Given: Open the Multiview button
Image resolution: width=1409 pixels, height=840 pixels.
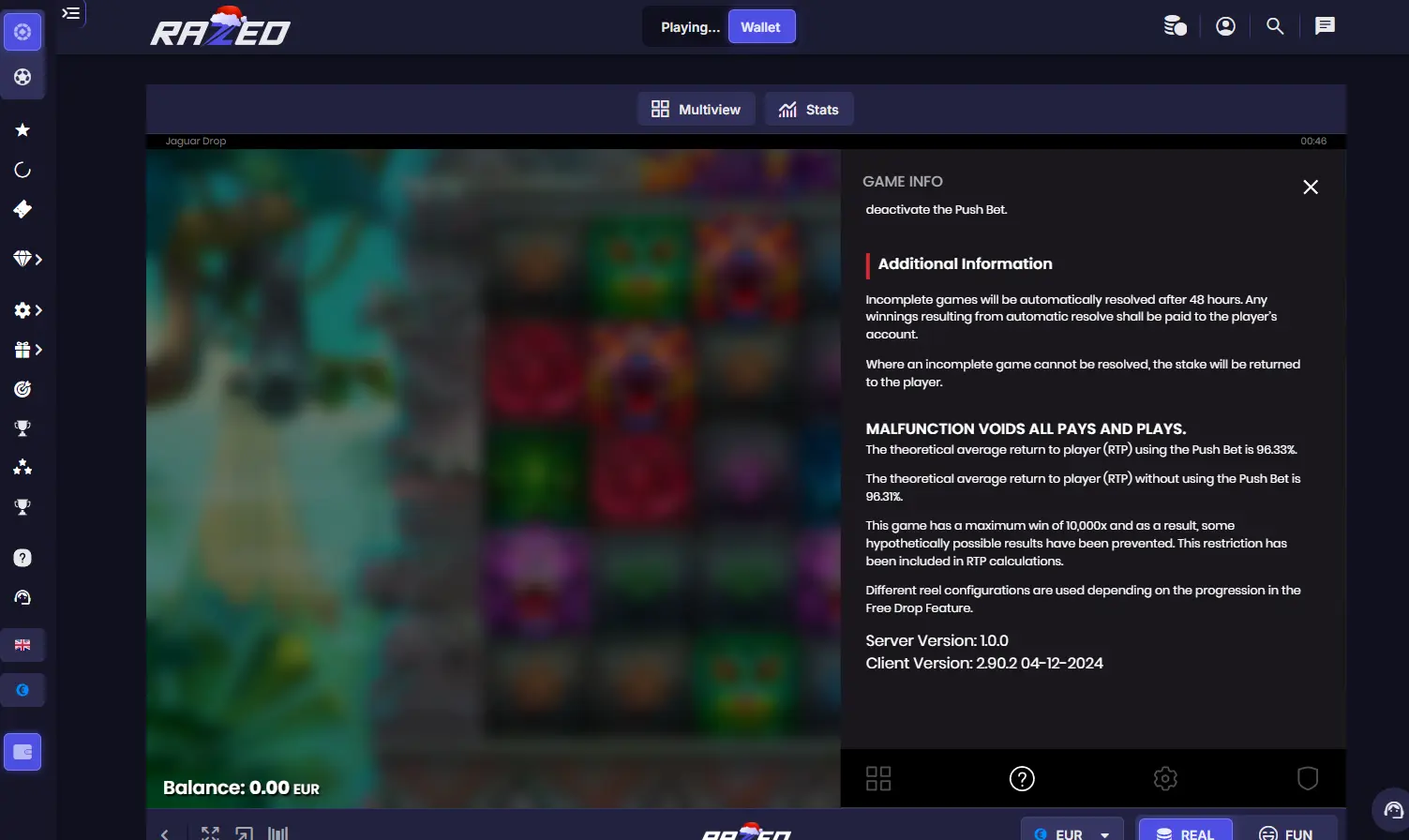Looking at the screenshot, I should (x=697, y=110).
